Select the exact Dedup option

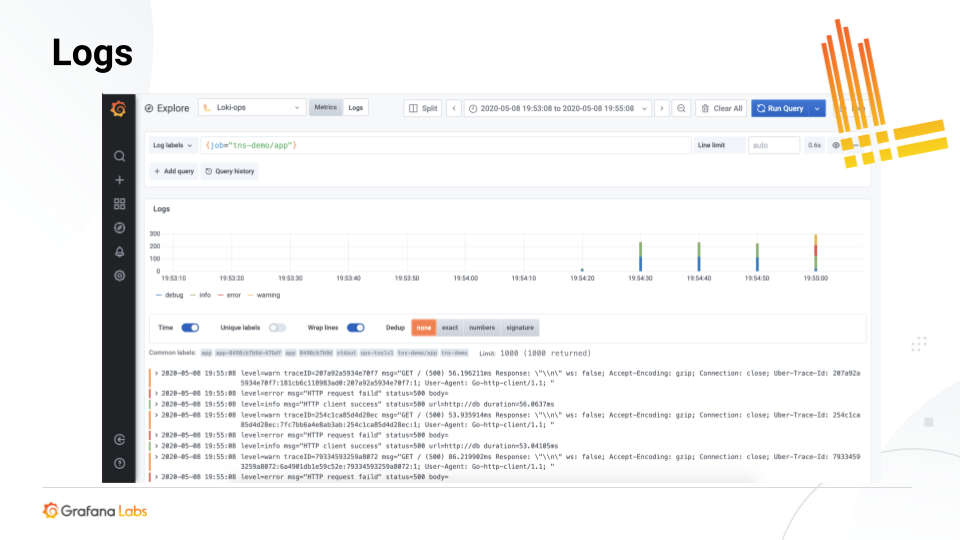point(450,327)
